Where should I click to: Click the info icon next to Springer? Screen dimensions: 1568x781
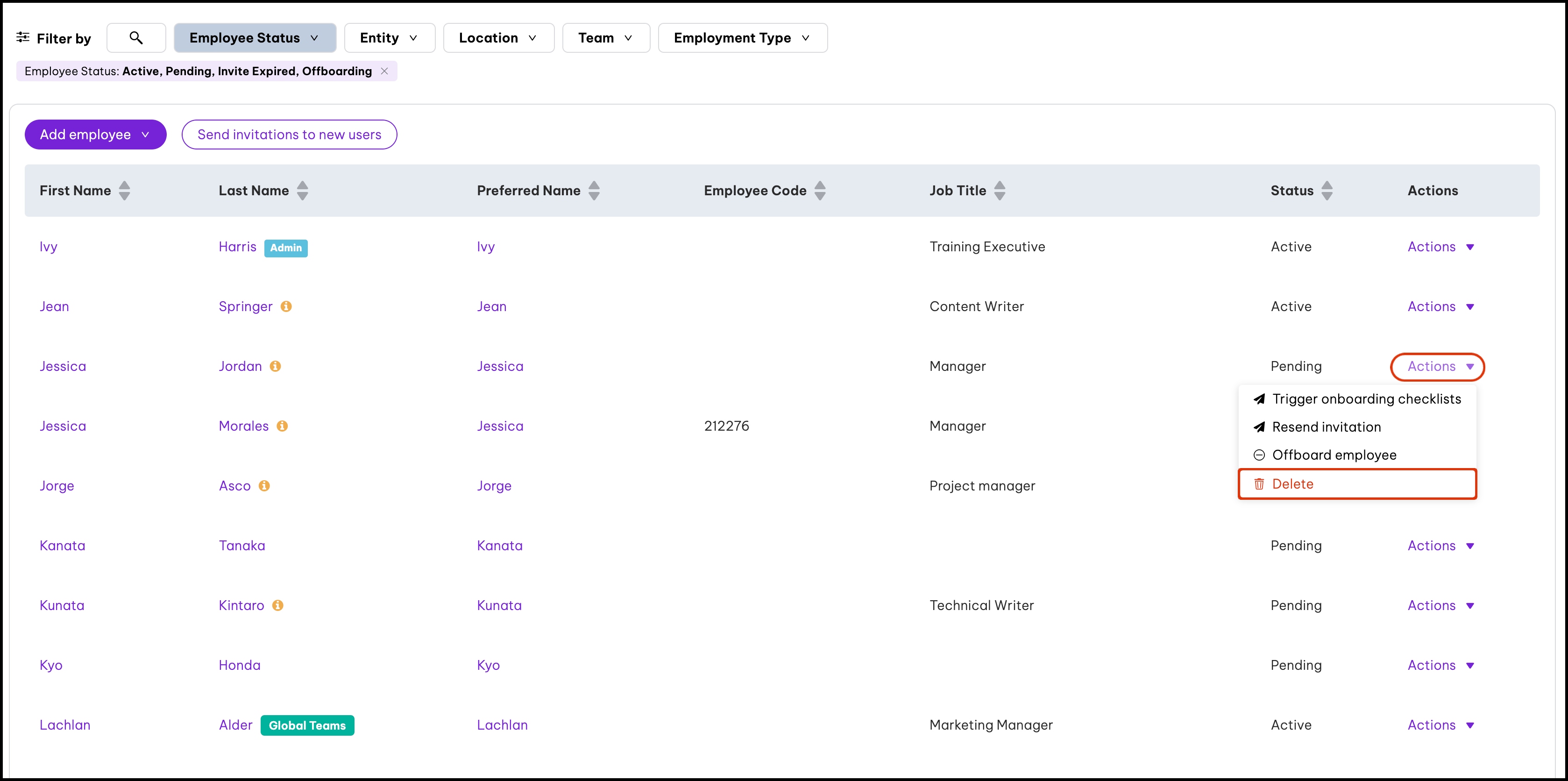[286, 306]
